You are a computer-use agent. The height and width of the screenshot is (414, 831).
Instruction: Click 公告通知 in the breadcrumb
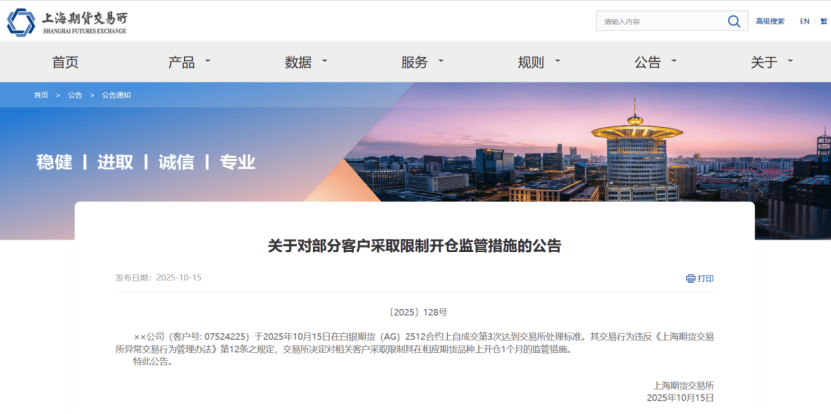[116, 95]
